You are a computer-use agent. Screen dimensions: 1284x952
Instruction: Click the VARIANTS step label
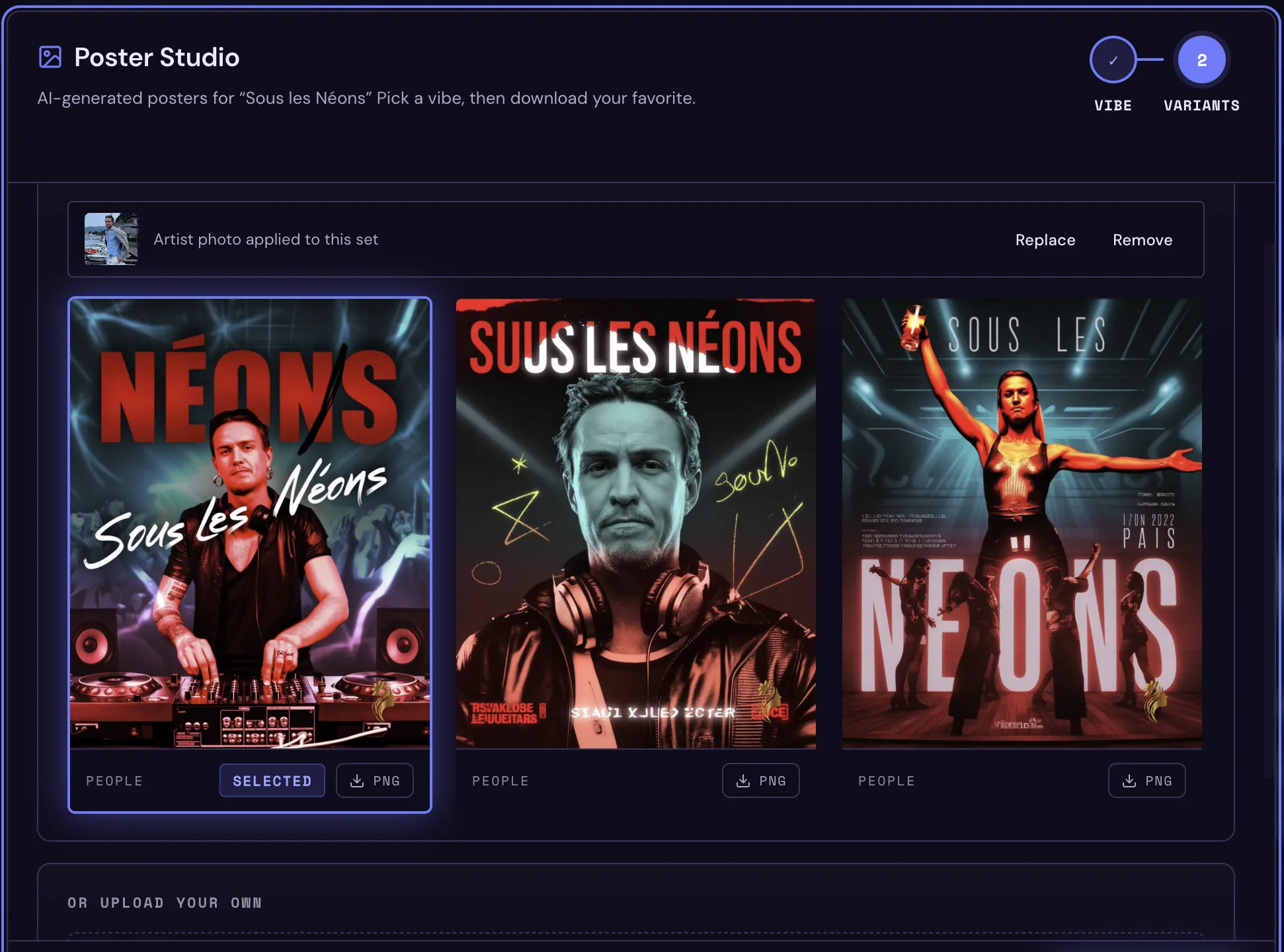pos(1201,106)
